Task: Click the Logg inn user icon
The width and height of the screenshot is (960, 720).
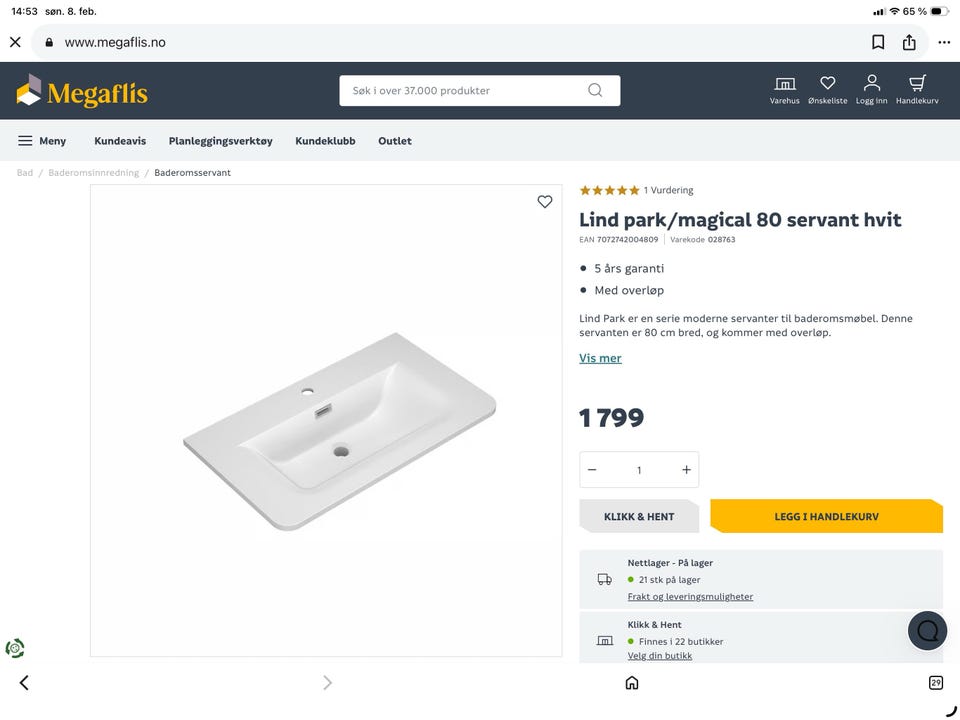Action: pos(872,84)
